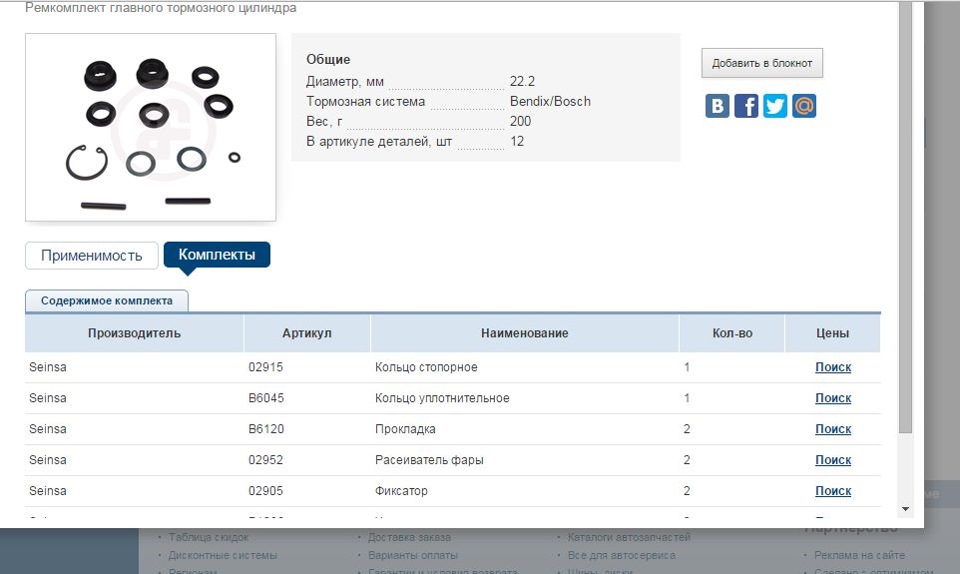Click the Артикул column header
Viewport: 960px width, 574px height.
pos(307,333)
